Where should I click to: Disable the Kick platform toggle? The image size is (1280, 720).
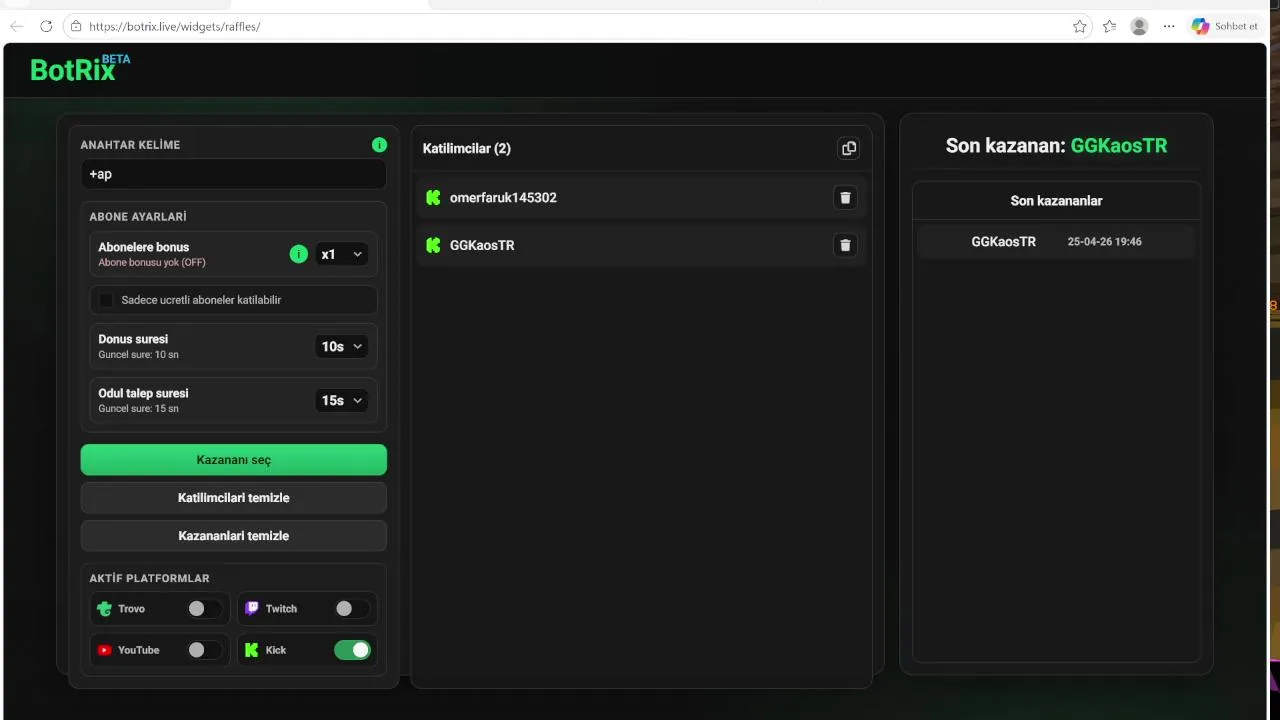[x=352, y=650]
